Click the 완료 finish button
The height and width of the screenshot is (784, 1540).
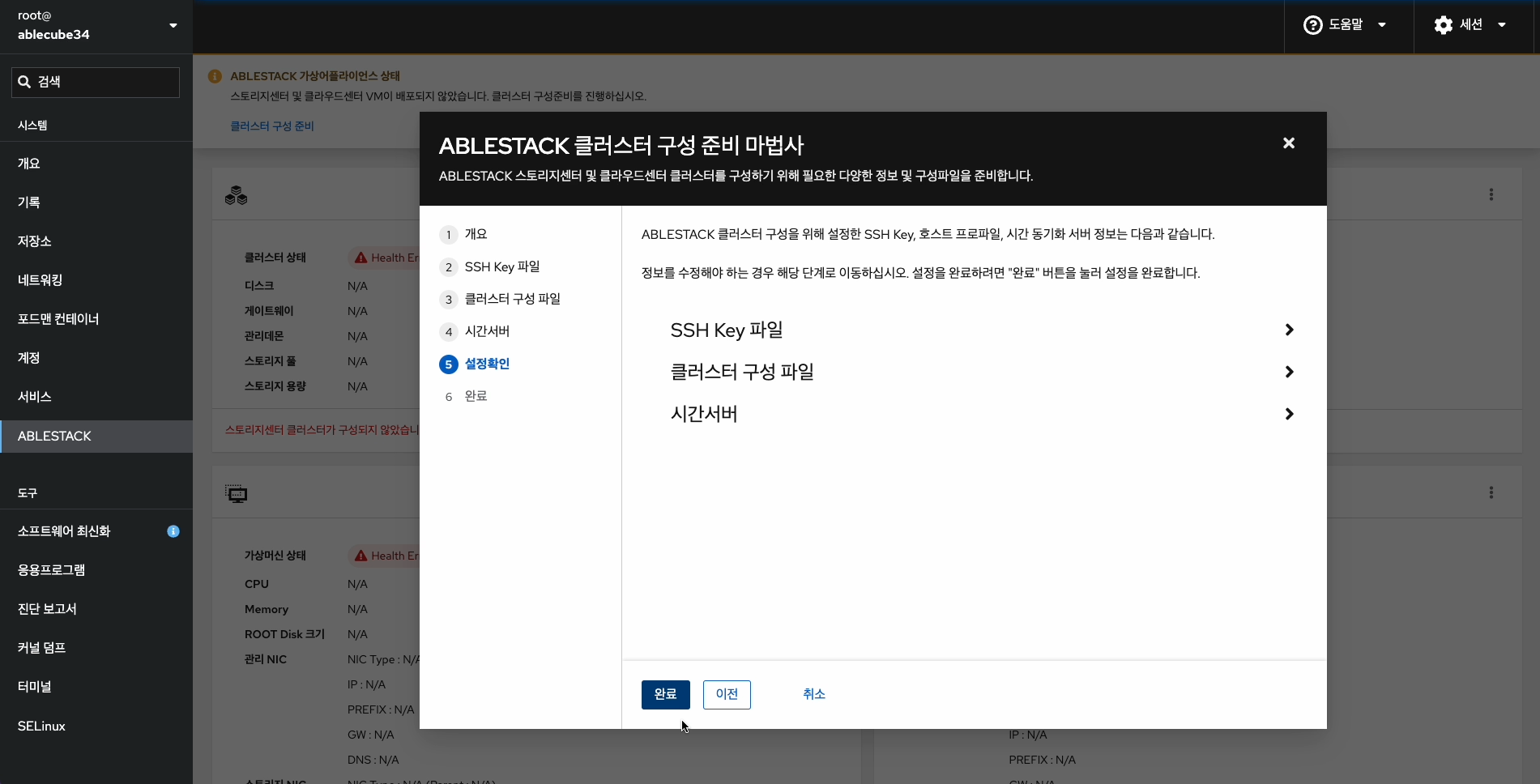pos(666,695)
